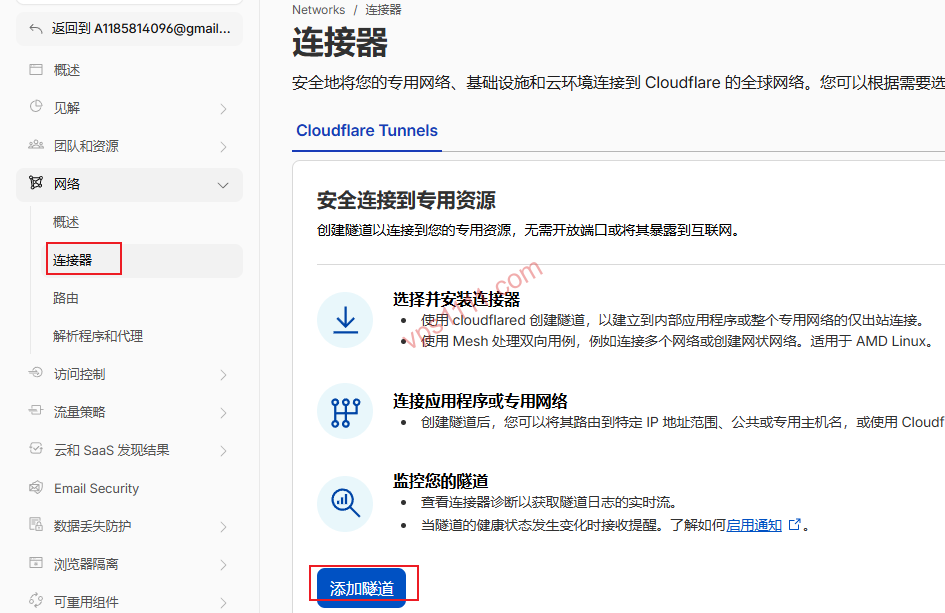Click the 团队和资源 people icon
Screen dimensions: 945x613
coord(36,145)
